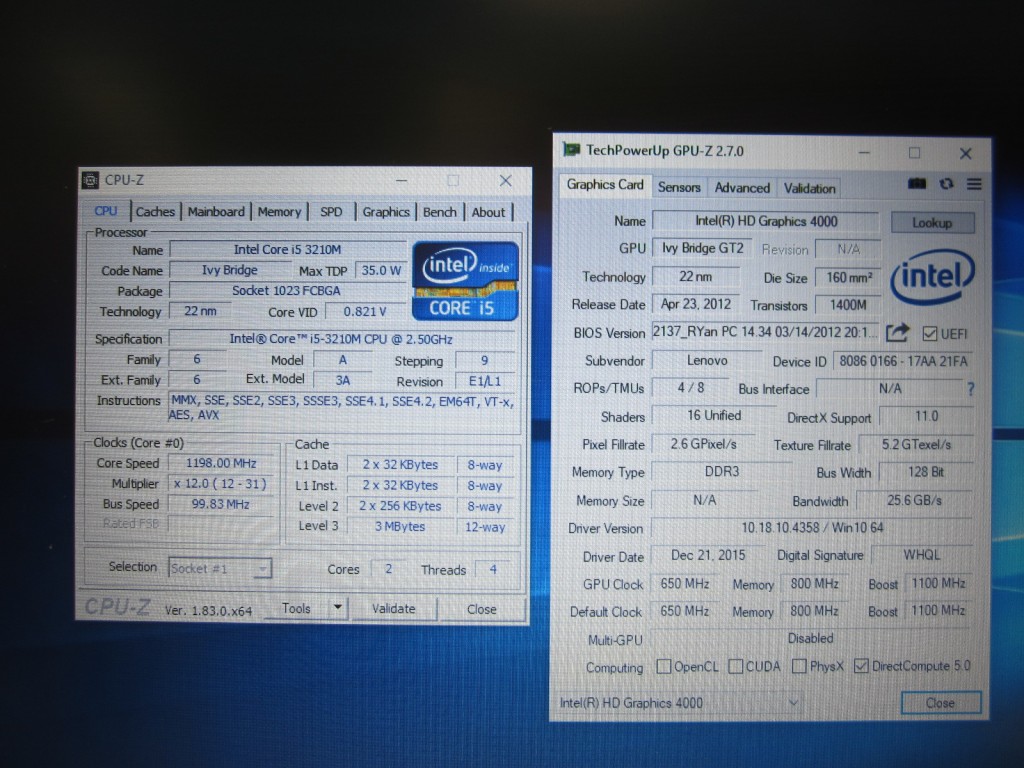Click the Multi-GPU value Disabled
The image size is (1024, 768).
tap(812, 639)
